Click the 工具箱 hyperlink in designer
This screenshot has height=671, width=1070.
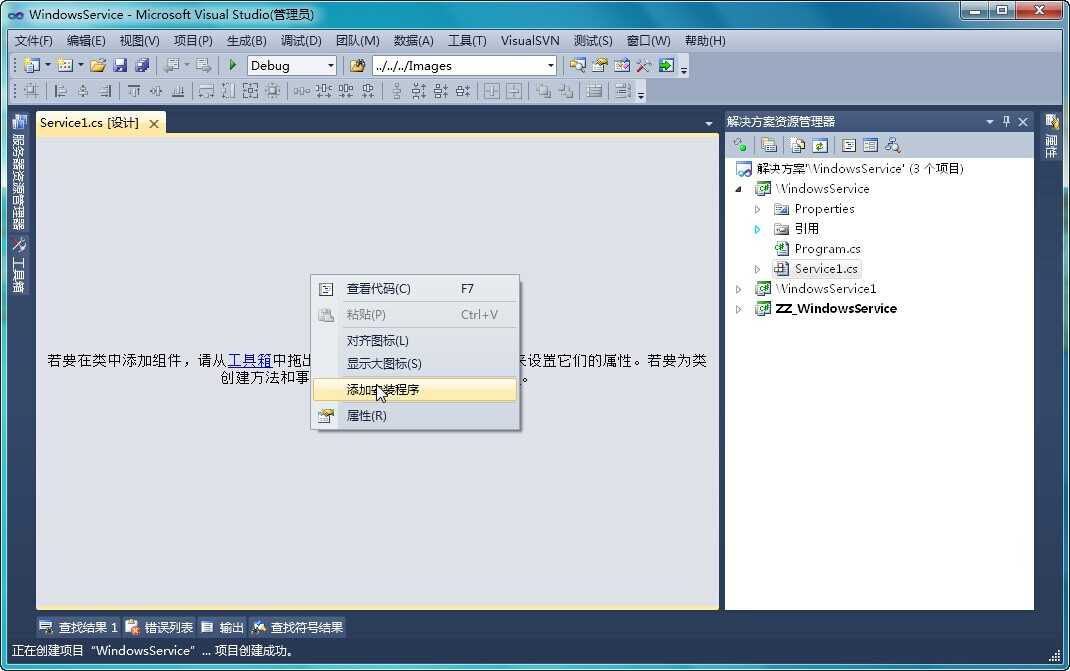(250, 360)
